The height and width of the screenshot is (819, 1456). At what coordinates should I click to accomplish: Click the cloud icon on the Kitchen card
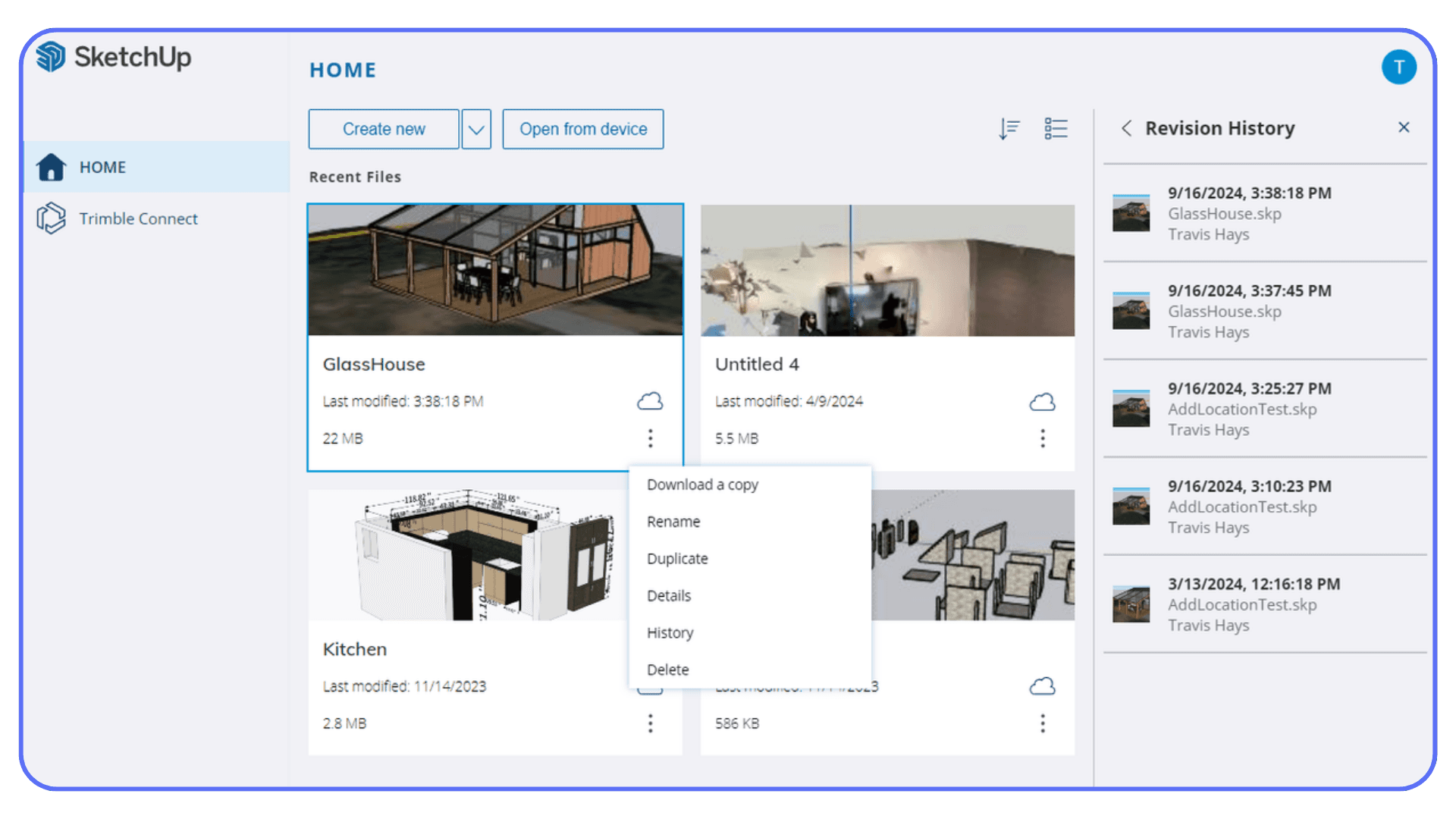click(x=650, y=686)
